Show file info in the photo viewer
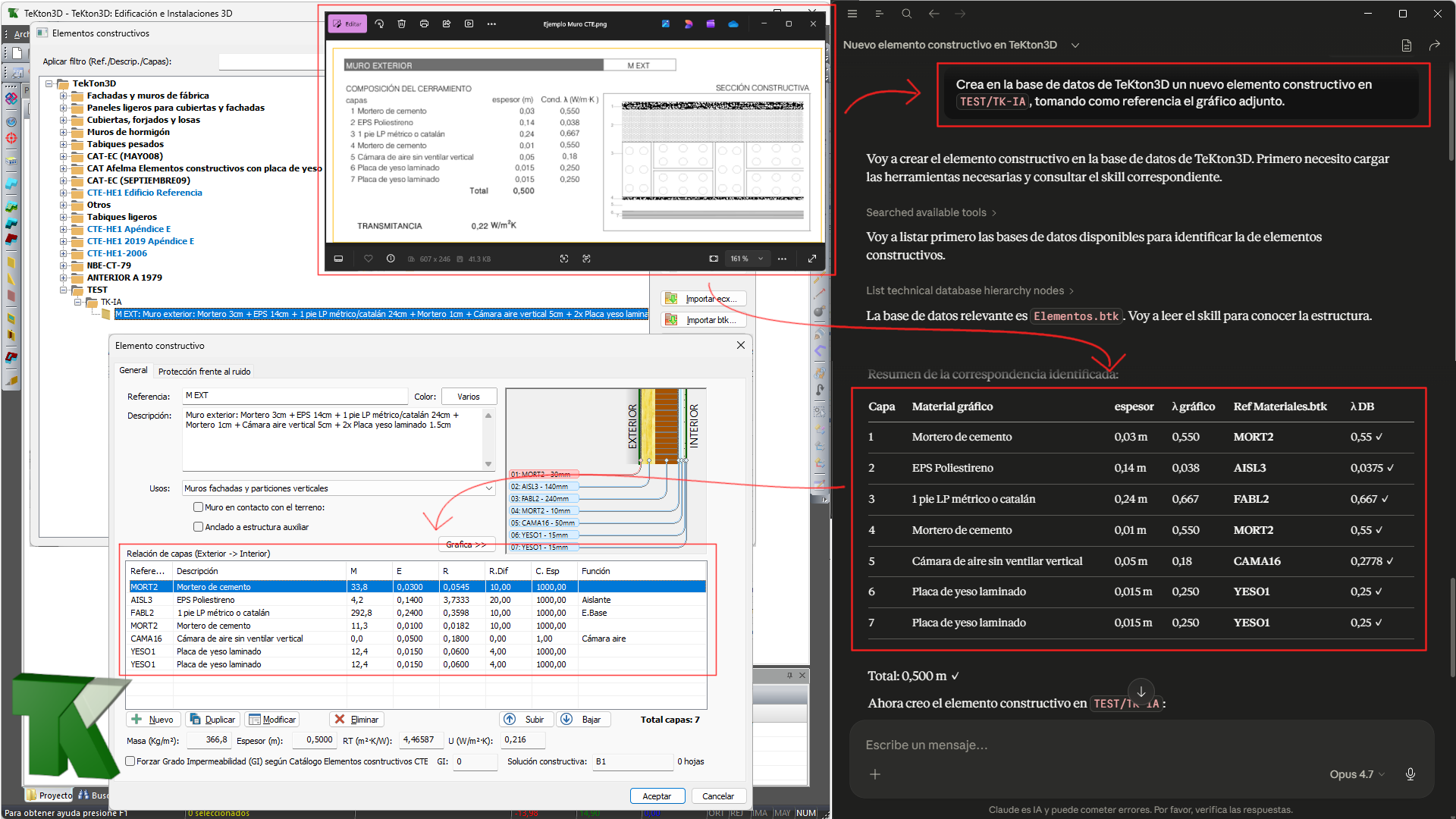The width and height of the screenshot is (1456, 819). (391, 259)
